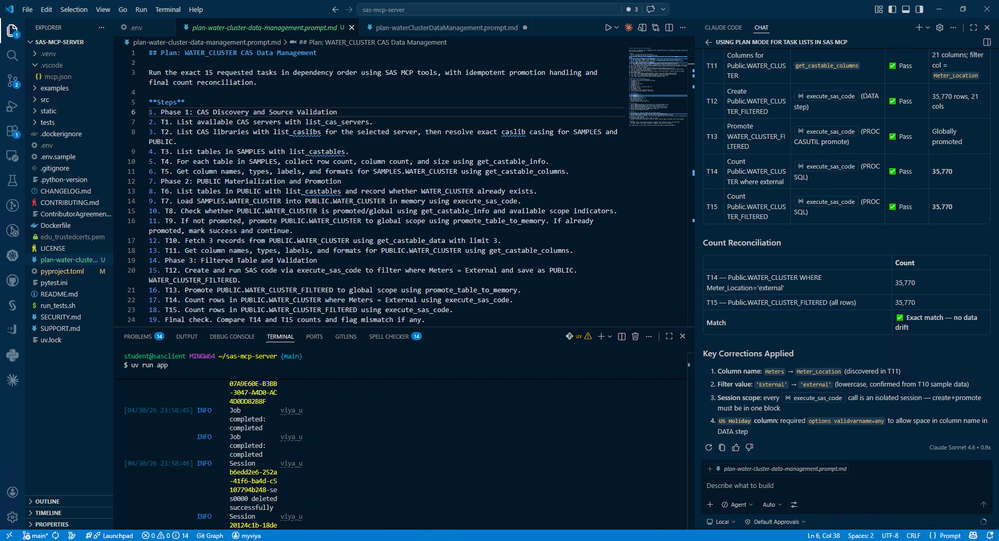Switch to the DEBUG CONSOLE tab

pyautogui.click(x=232, y=336)
